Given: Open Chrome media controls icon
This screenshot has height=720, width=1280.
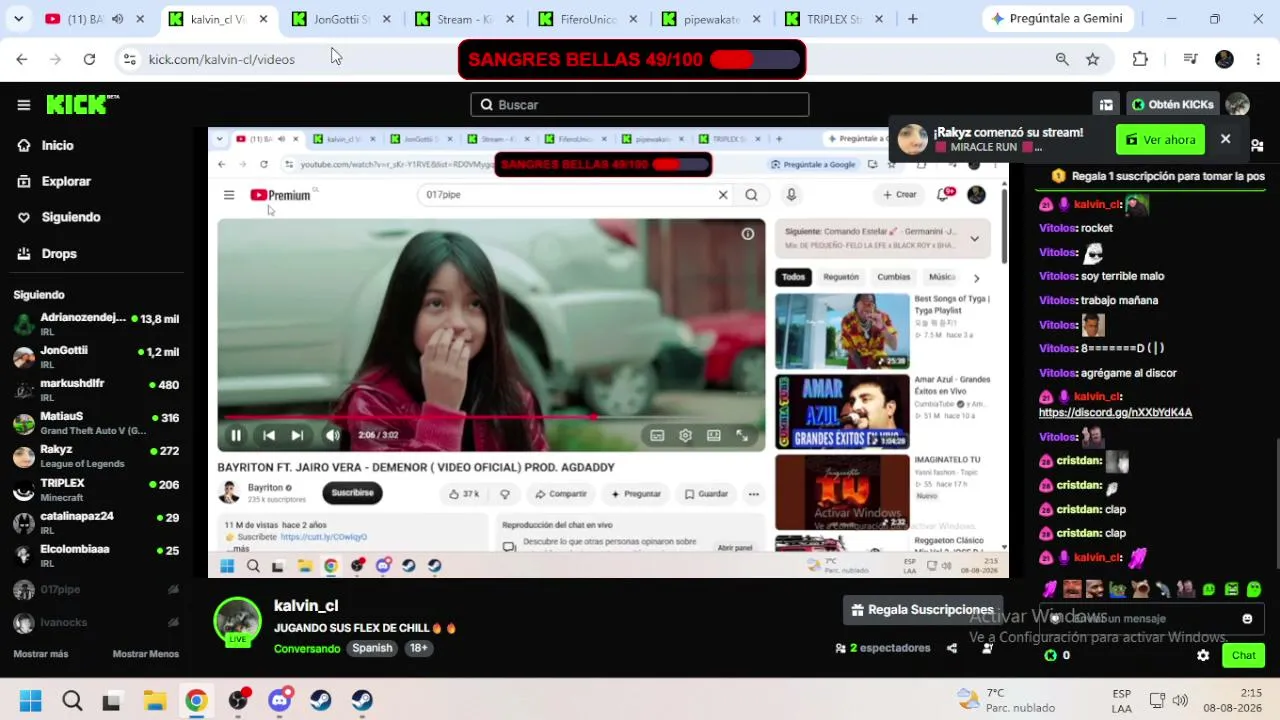Looking at the screenshot, I should coord(1190,59).
